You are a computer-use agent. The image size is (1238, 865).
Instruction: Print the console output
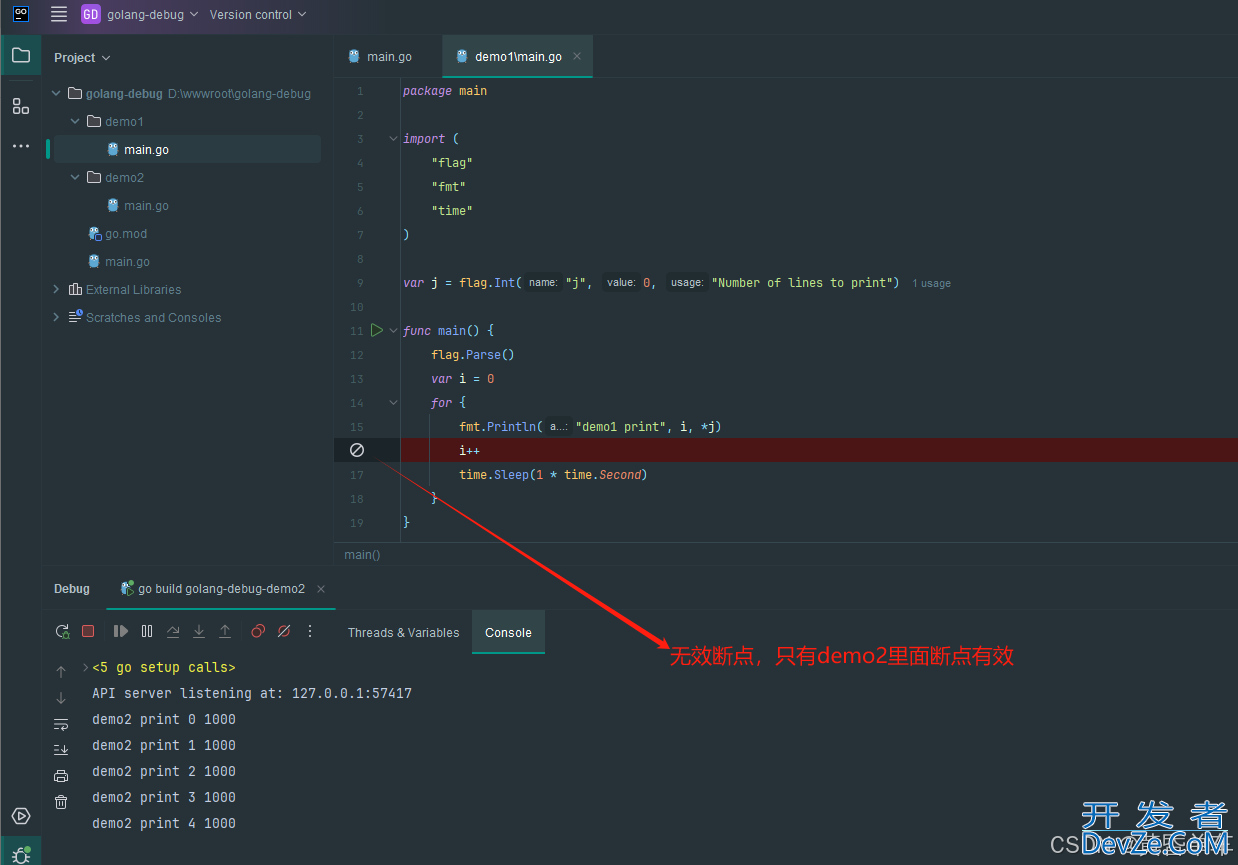[x=61, y=776]
